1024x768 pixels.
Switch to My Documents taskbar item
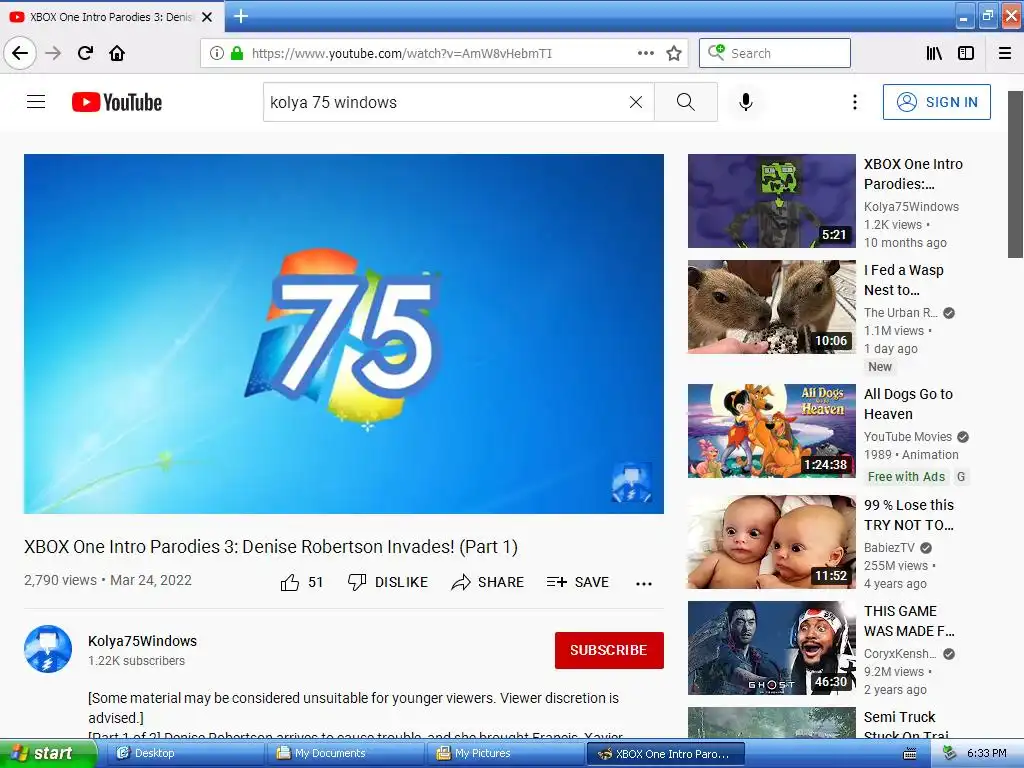(346, 753)
